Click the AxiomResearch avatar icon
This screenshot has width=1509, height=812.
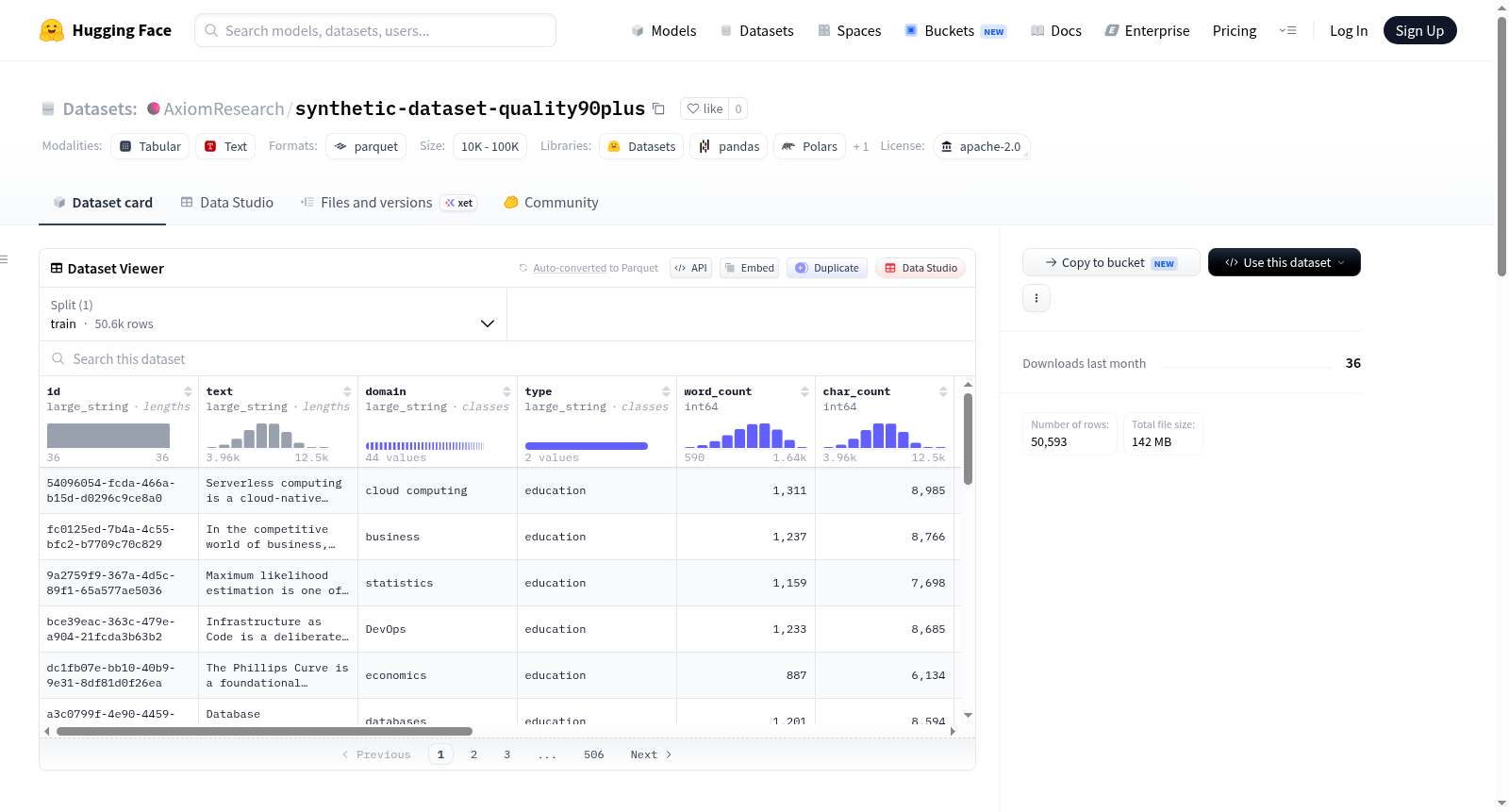click(x=154, y=108)
